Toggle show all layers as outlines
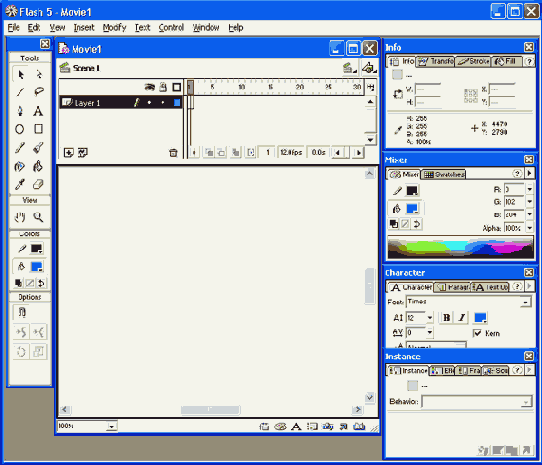This screenshot has width=542, height=465. coord(177,87)
